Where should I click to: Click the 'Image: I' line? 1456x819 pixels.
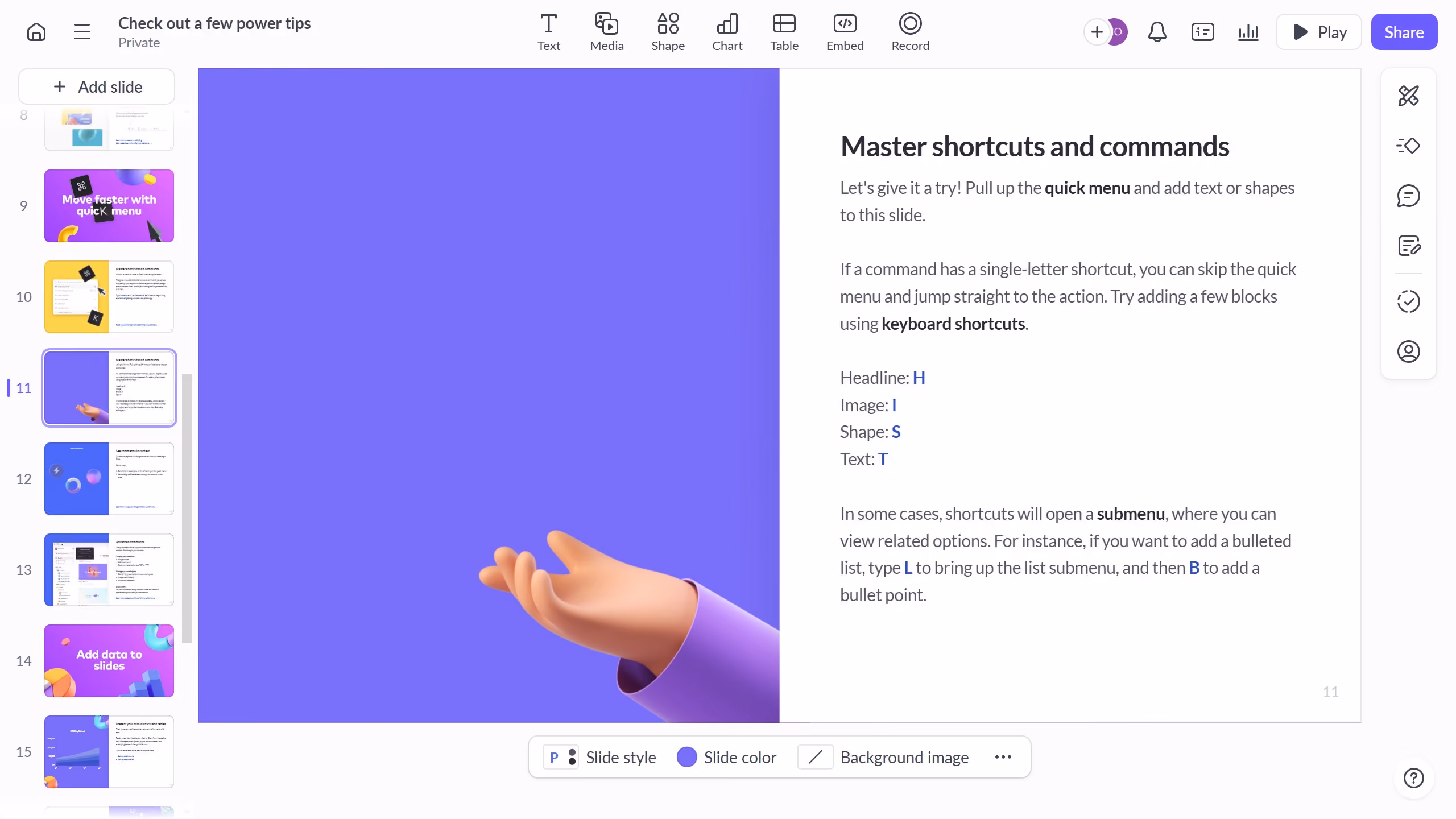point(868,405)
